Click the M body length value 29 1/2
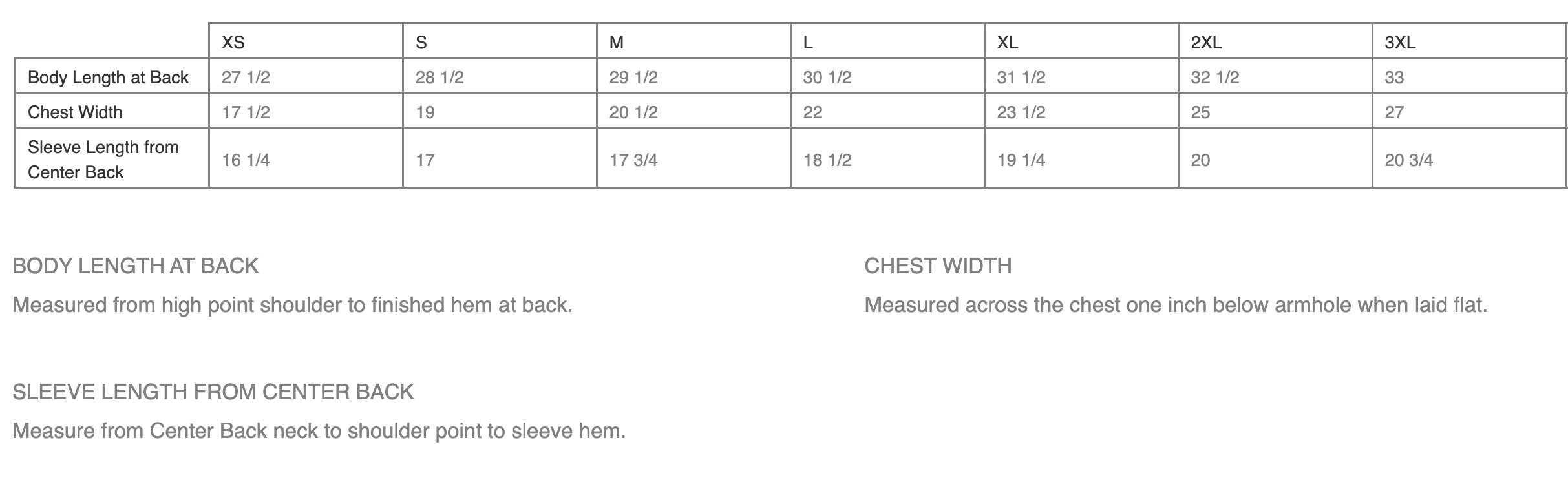 633,78
